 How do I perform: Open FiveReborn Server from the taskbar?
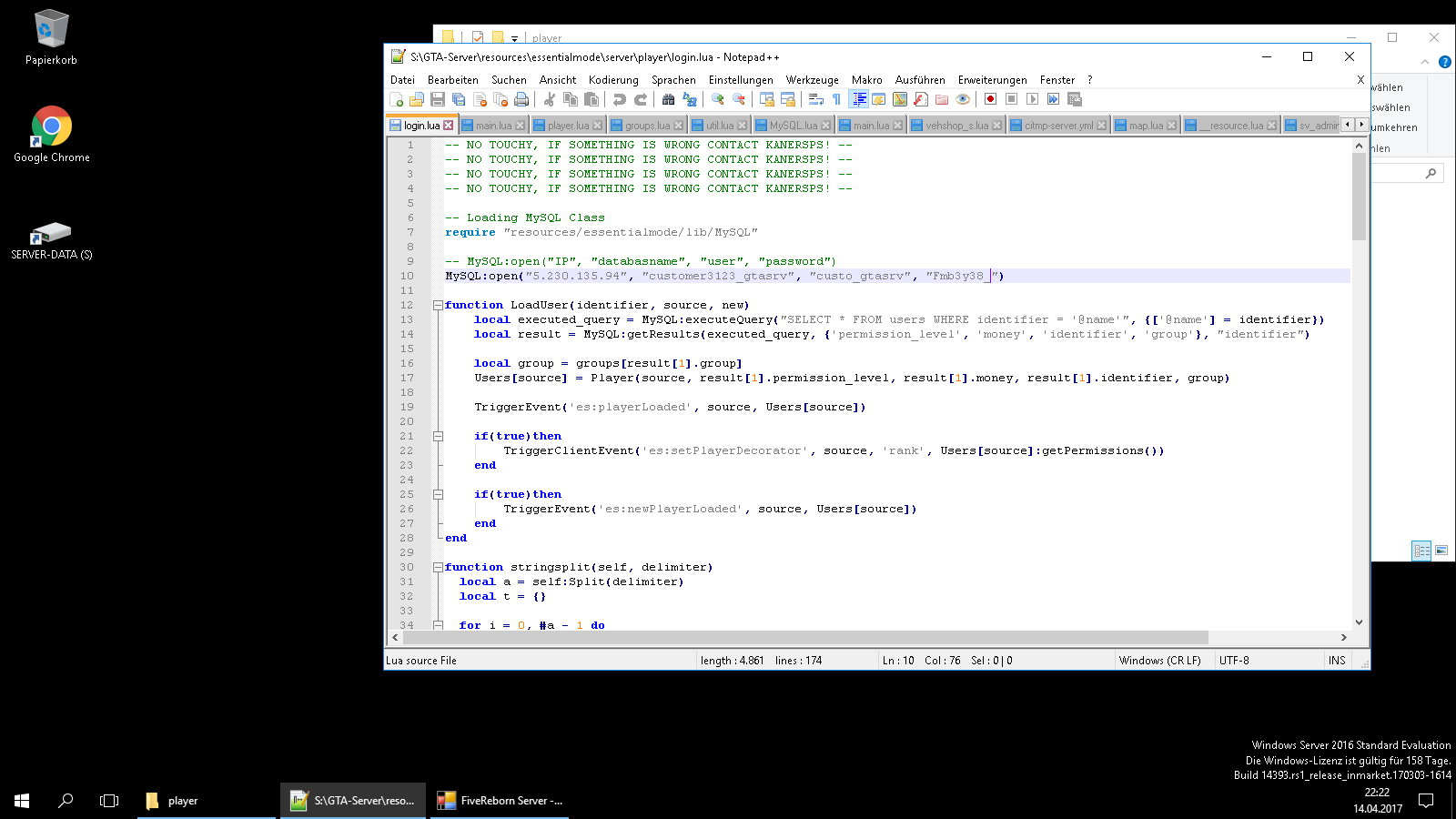(500, 801)
